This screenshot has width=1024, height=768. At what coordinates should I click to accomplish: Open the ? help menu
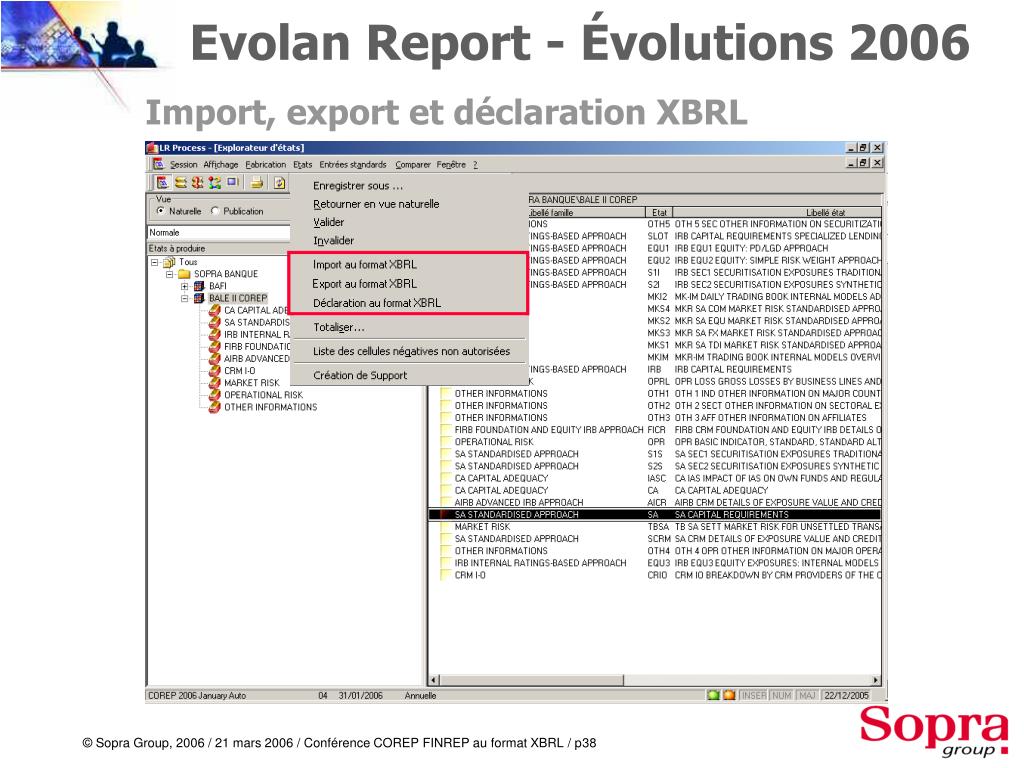[475, 165]
